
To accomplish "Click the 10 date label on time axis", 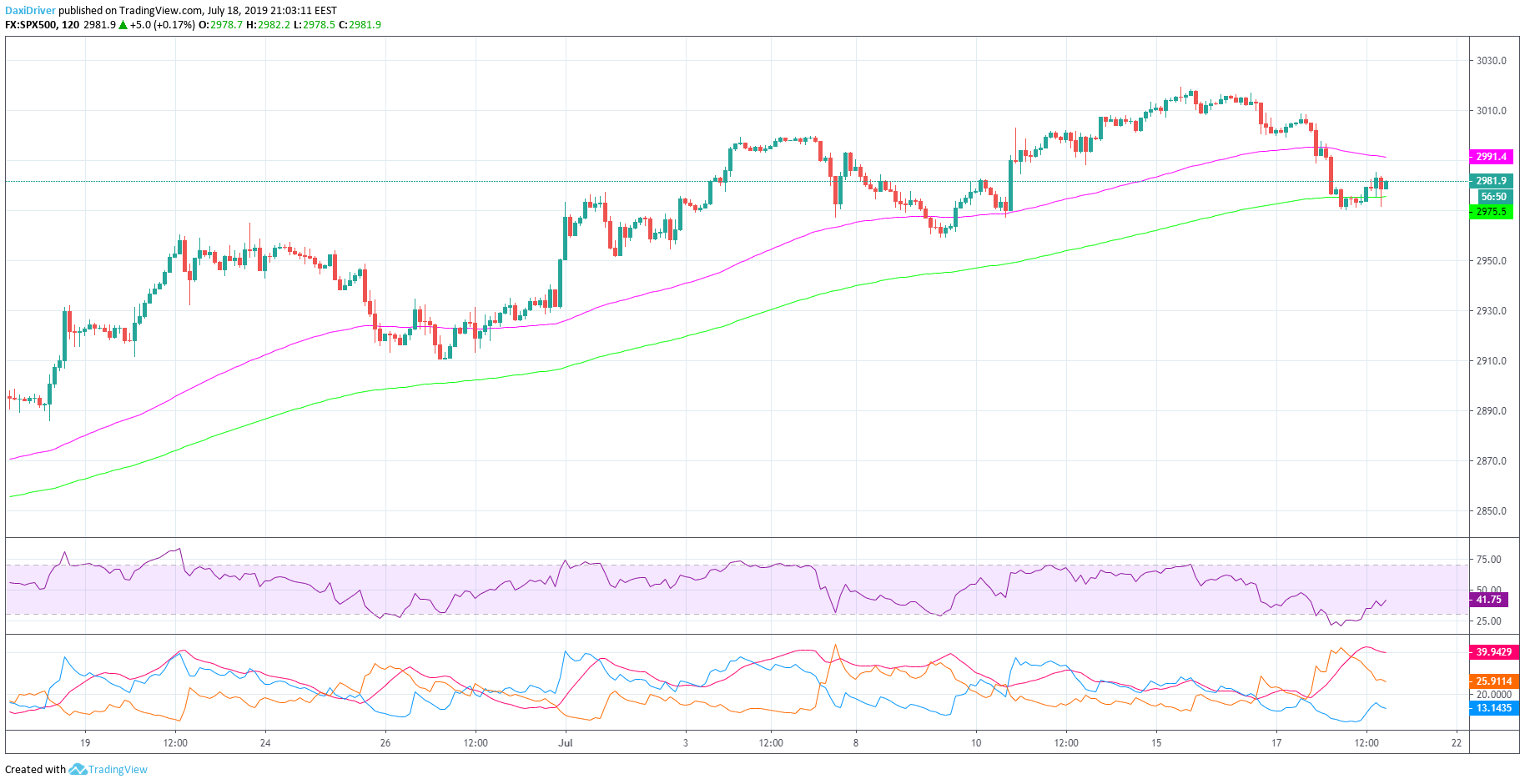I will coord(976,742).
